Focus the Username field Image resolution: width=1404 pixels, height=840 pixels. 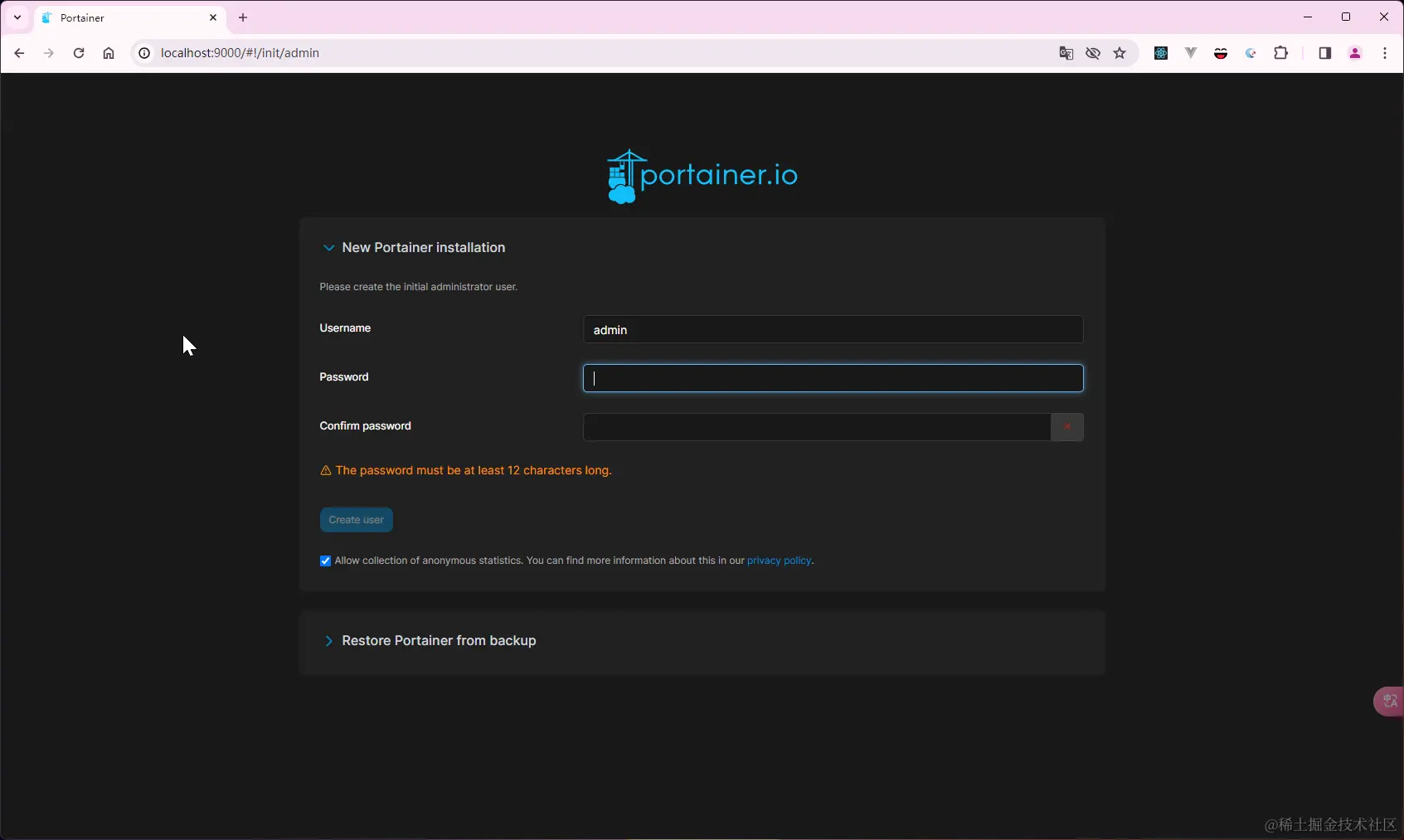833,329
